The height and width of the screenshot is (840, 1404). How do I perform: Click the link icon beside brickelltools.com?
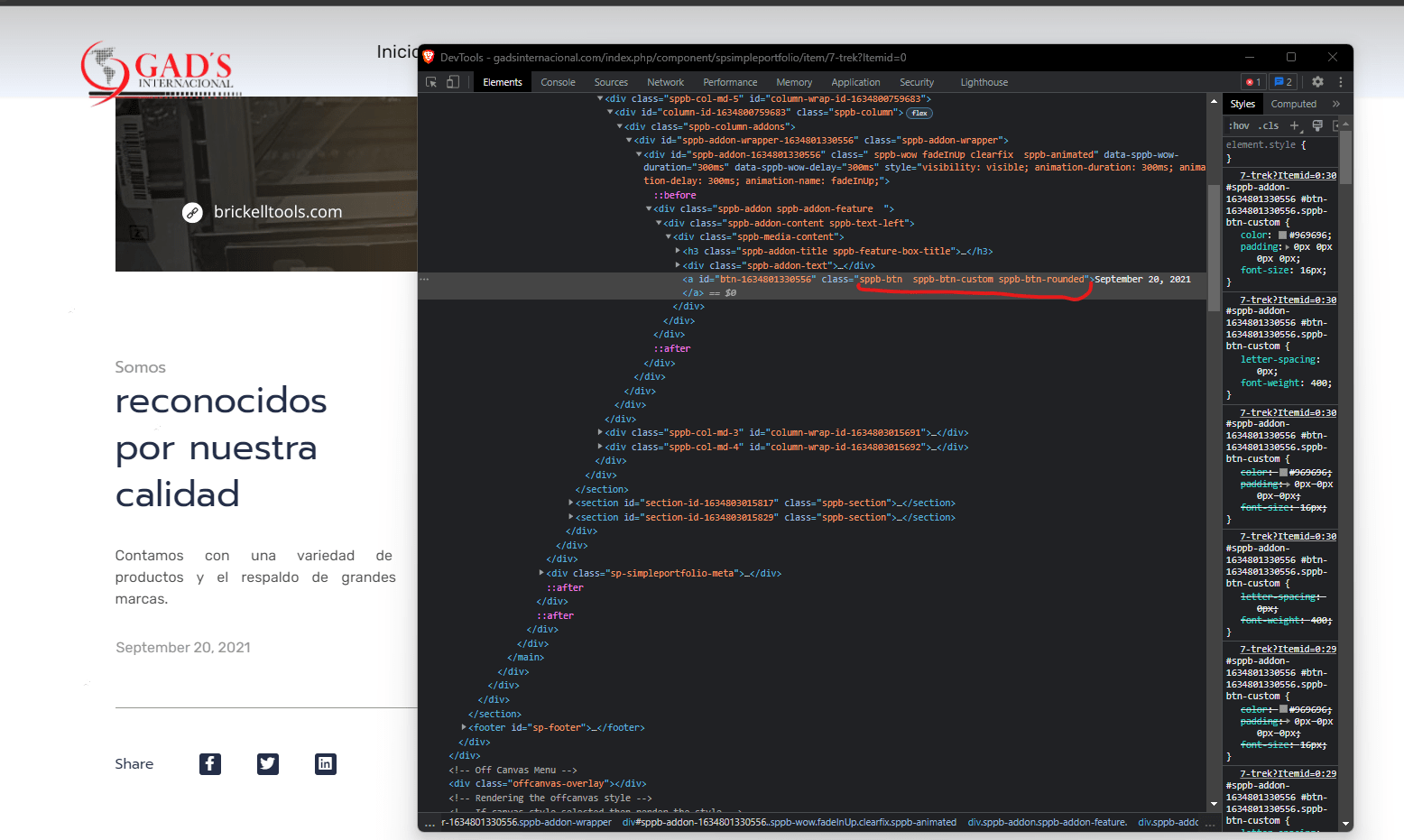pos(192,212)
